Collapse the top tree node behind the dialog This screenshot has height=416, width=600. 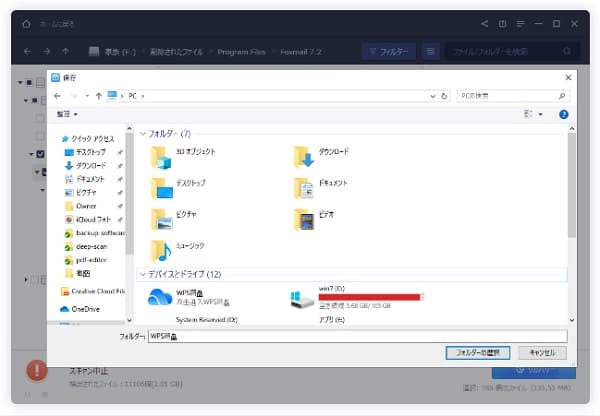pyautogui.click(x=20, y=82)
